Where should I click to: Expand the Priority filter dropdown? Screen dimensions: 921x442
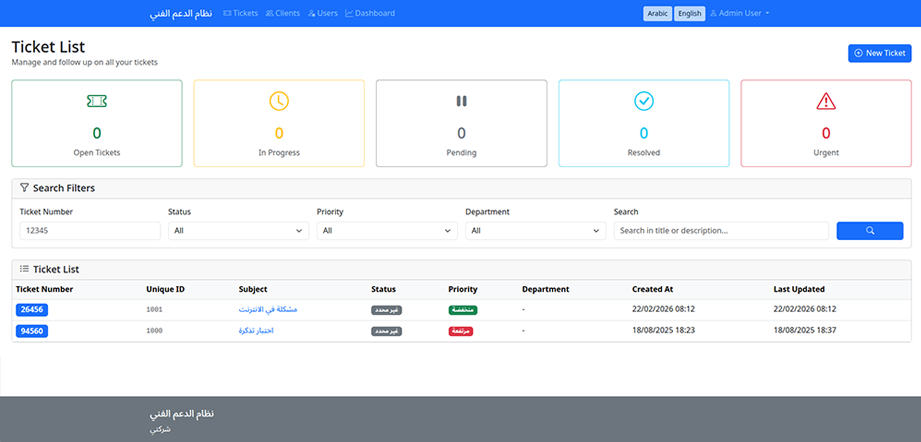[387, 231]
